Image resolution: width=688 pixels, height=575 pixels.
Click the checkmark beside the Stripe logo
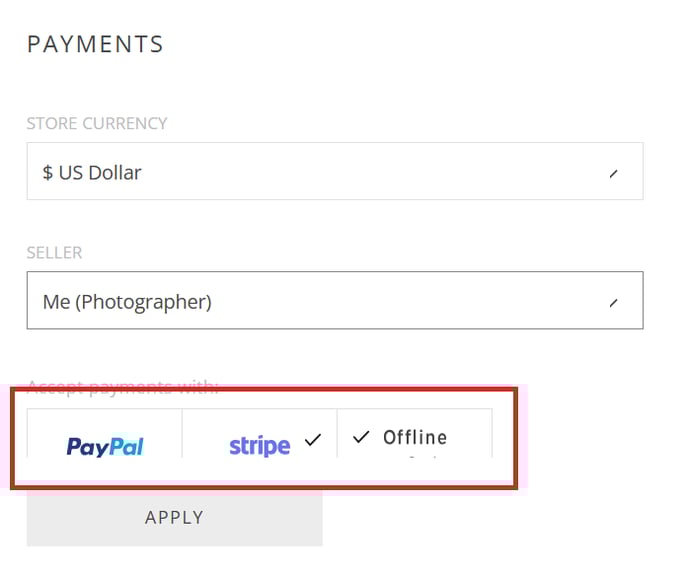tap(313, 439)
